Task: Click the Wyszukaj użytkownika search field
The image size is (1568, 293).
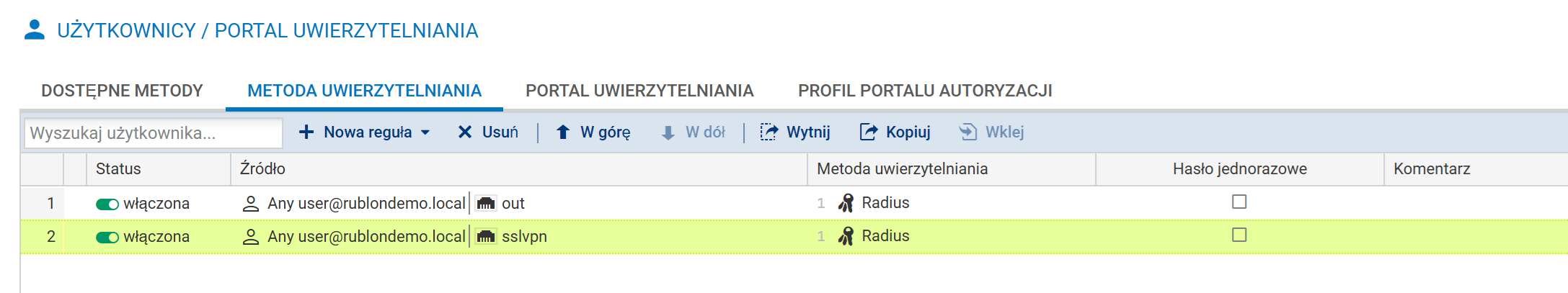Action: (x=153, y=133)
